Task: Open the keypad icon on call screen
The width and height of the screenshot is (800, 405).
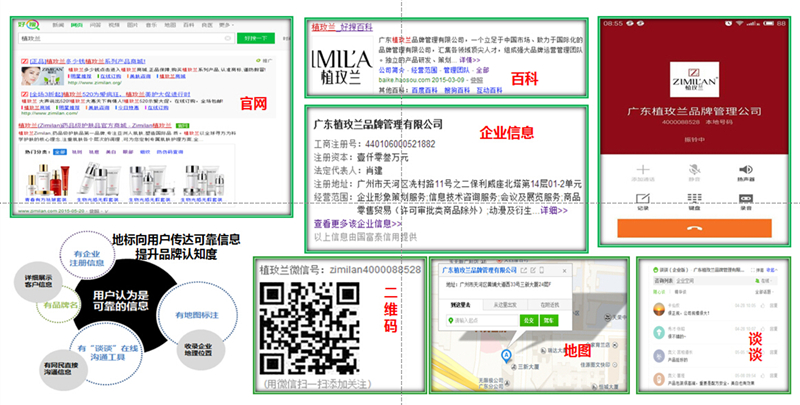Action: pyautogui.click(x=694, y=198)
